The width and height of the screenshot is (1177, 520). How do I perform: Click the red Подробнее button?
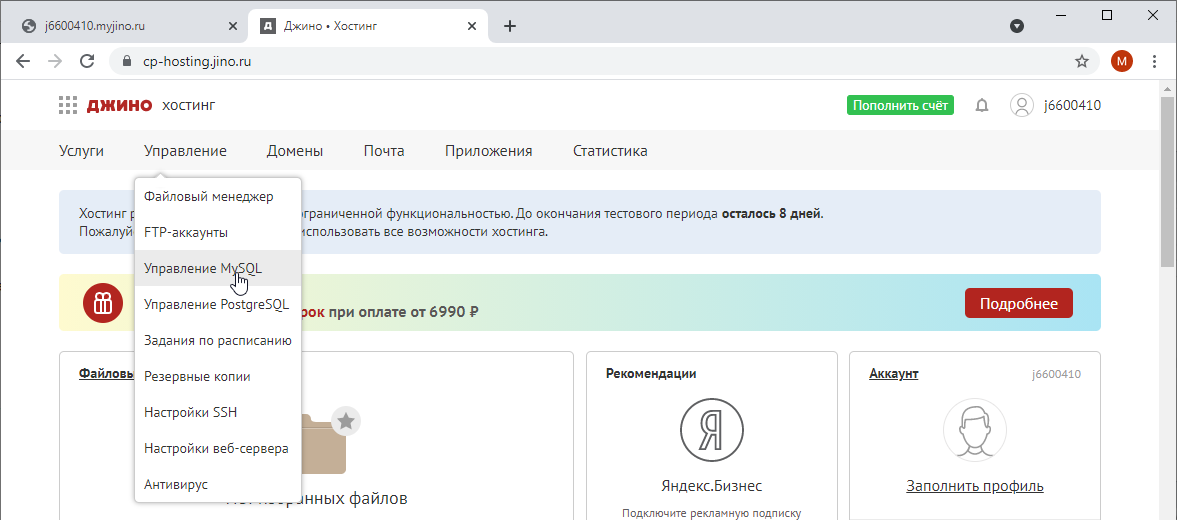click(x=1018, y=303)
